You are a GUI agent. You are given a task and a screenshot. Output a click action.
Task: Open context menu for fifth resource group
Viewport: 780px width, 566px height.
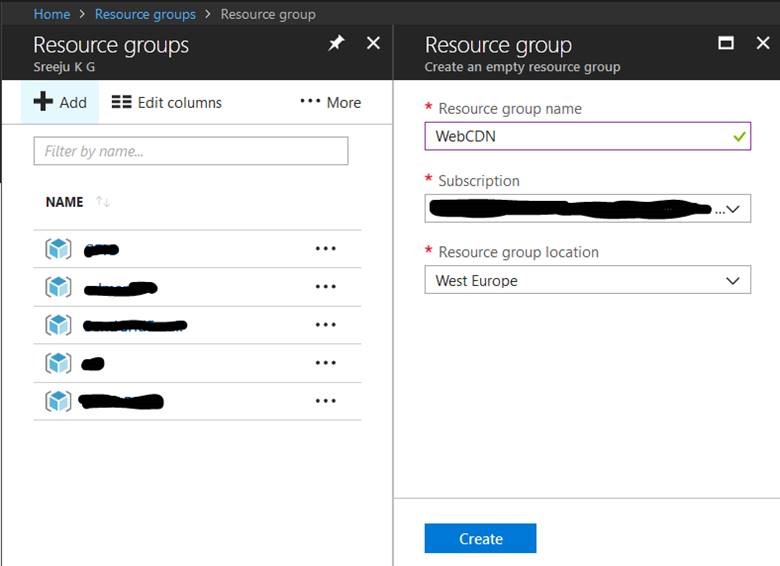click(326, 401)
